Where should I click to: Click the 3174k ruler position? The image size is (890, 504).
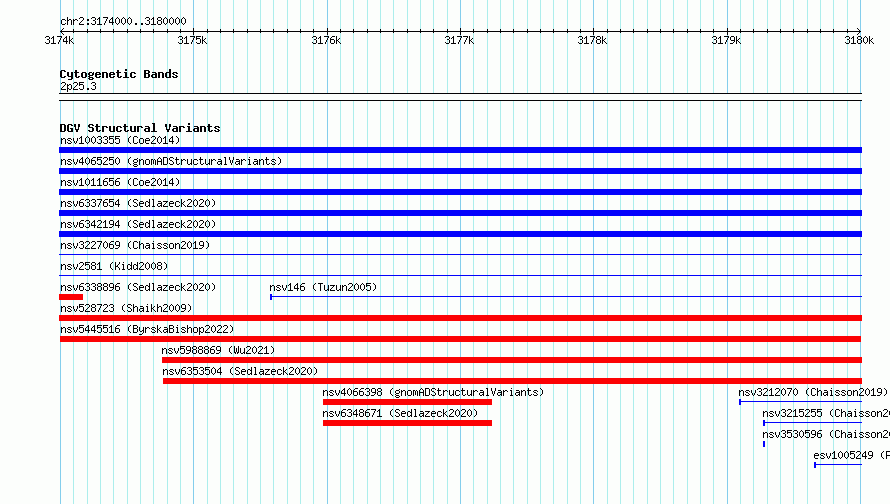click(59, 40)
